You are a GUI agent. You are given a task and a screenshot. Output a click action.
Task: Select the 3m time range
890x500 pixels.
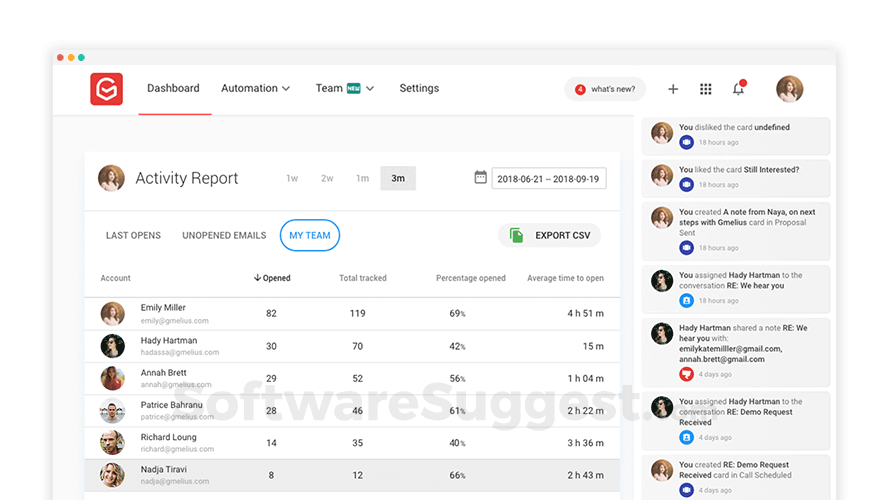tap(398, 178)
